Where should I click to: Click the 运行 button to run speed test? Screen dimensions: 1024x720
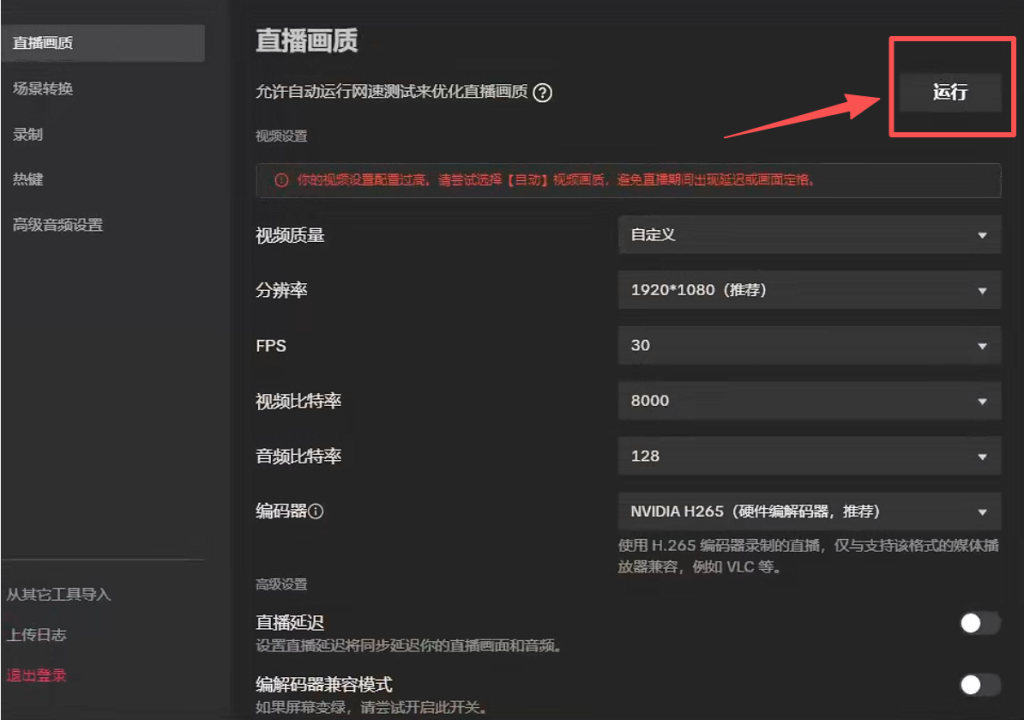[949, 93]
